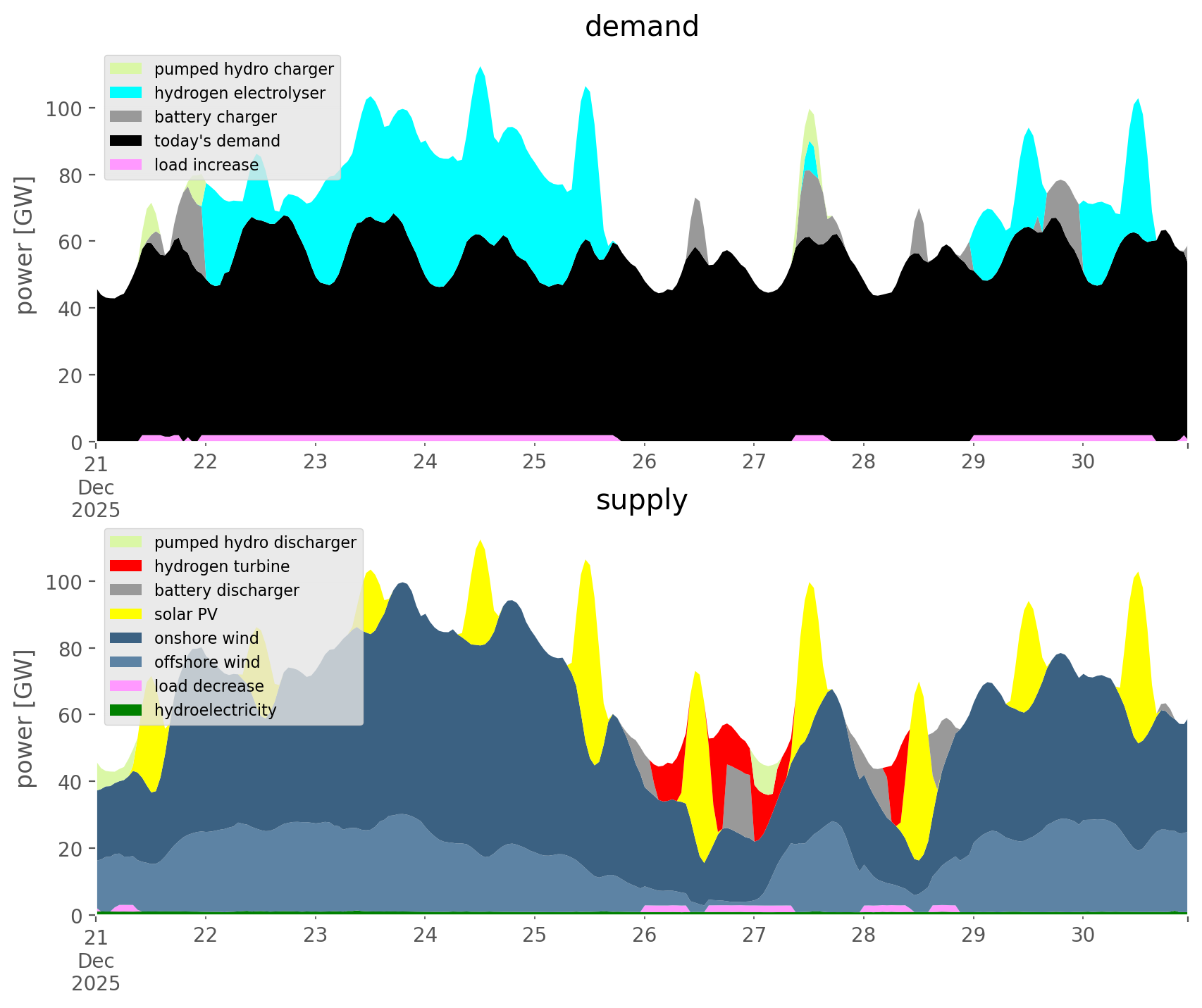This screenshot has height=1008, width=1202.
Task: Select the onshore wind legend label
Action: point(206,638)
